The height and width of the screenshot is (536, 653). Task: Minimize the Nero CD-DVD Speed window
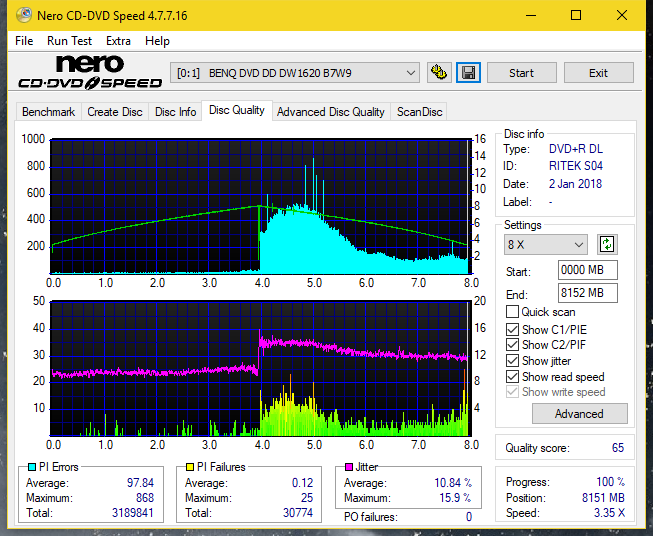(531, 15)
